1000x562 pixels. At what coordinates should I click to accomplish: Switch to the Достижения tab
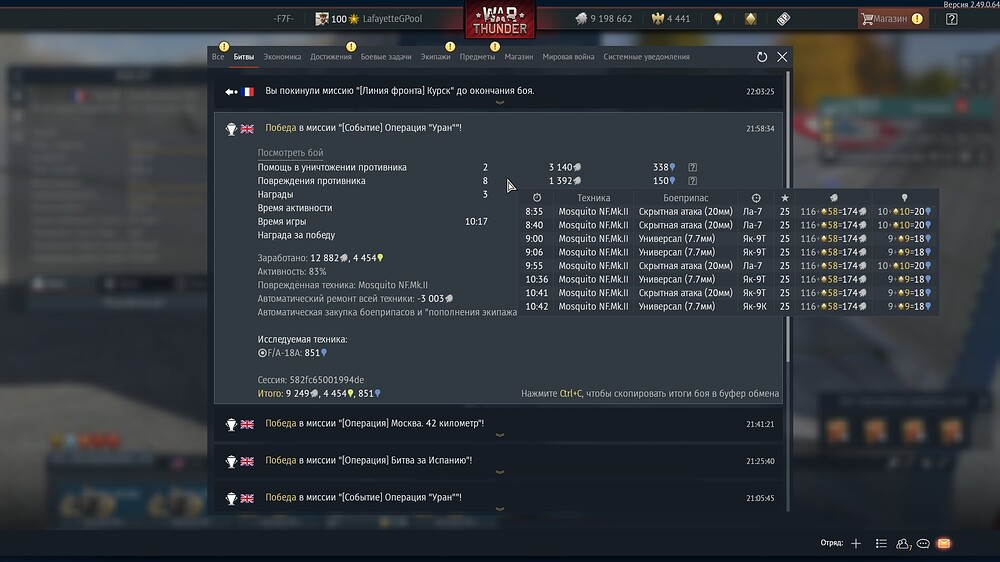coord(330,57)
